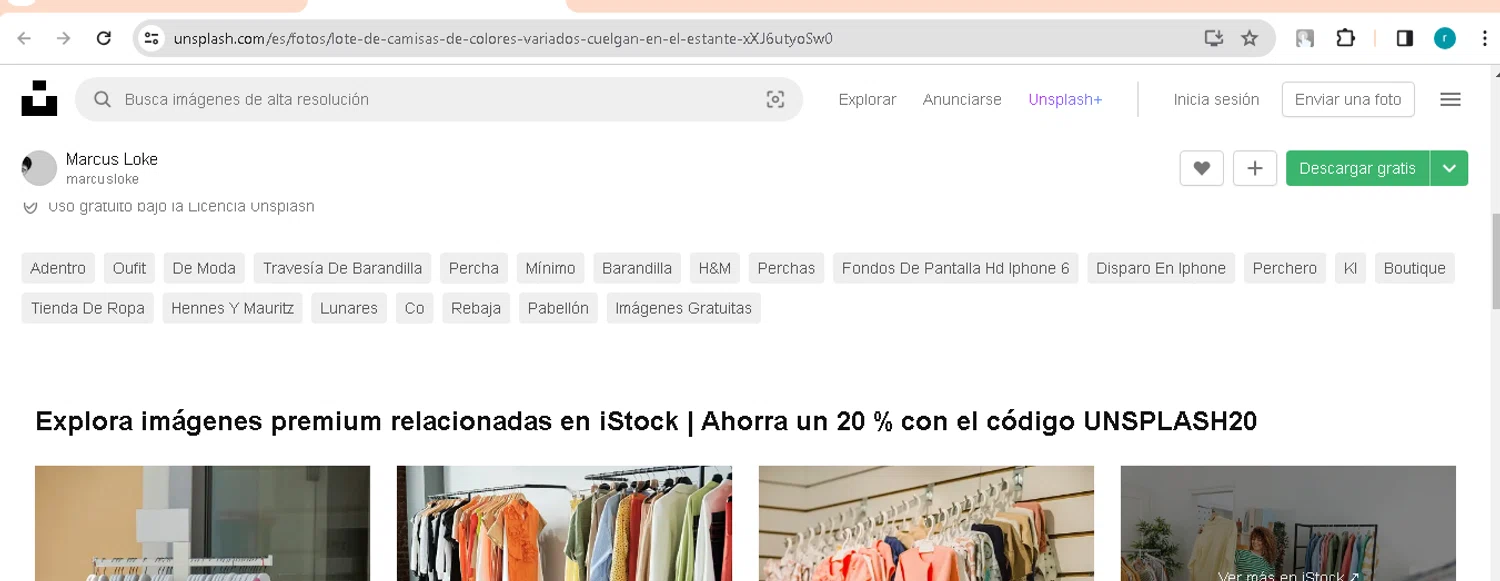Select the Perchero tag
This screenshot has width=1500, height=581.
coord(1285,268)
